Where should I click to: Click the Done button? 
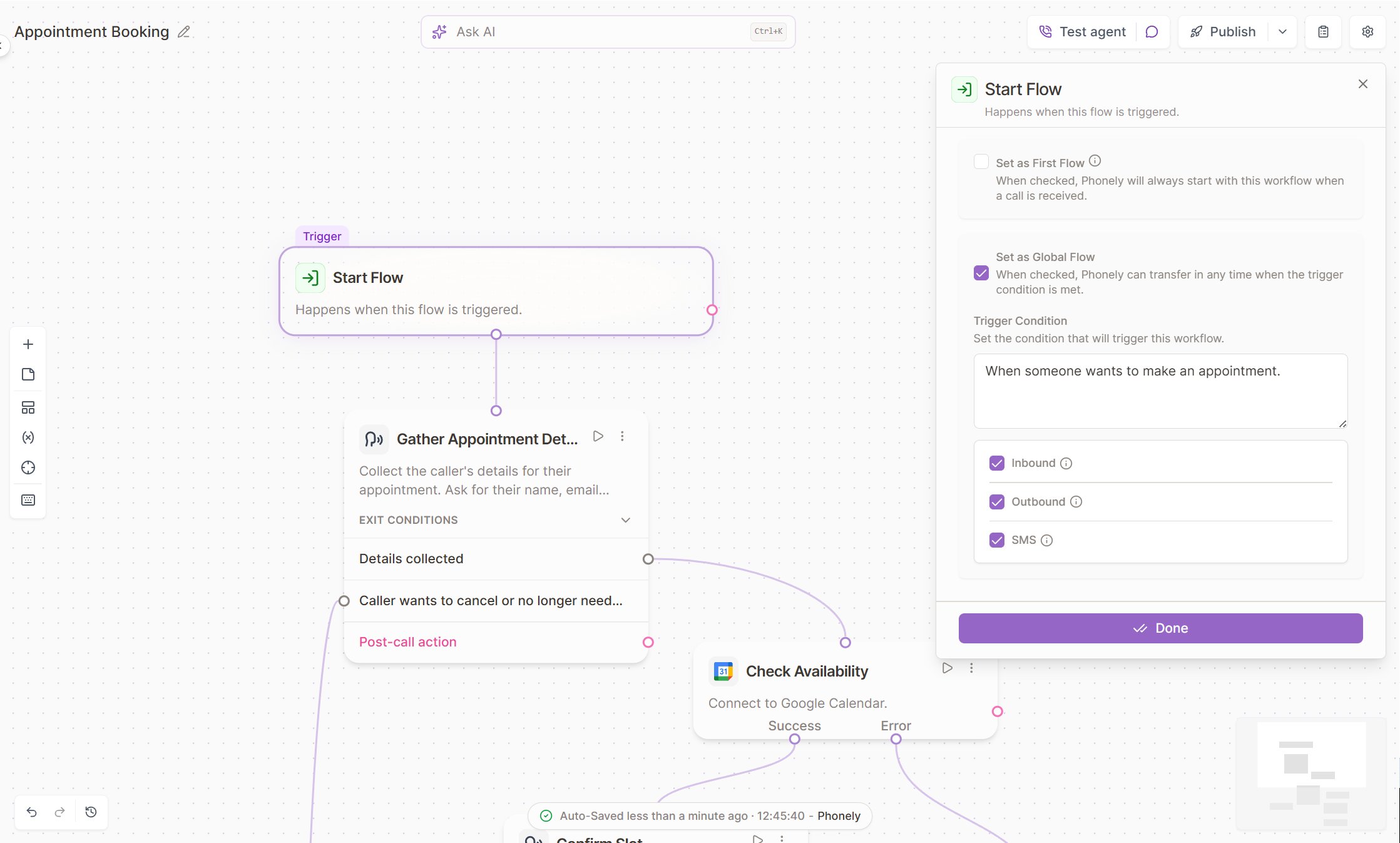(1160, 628)
